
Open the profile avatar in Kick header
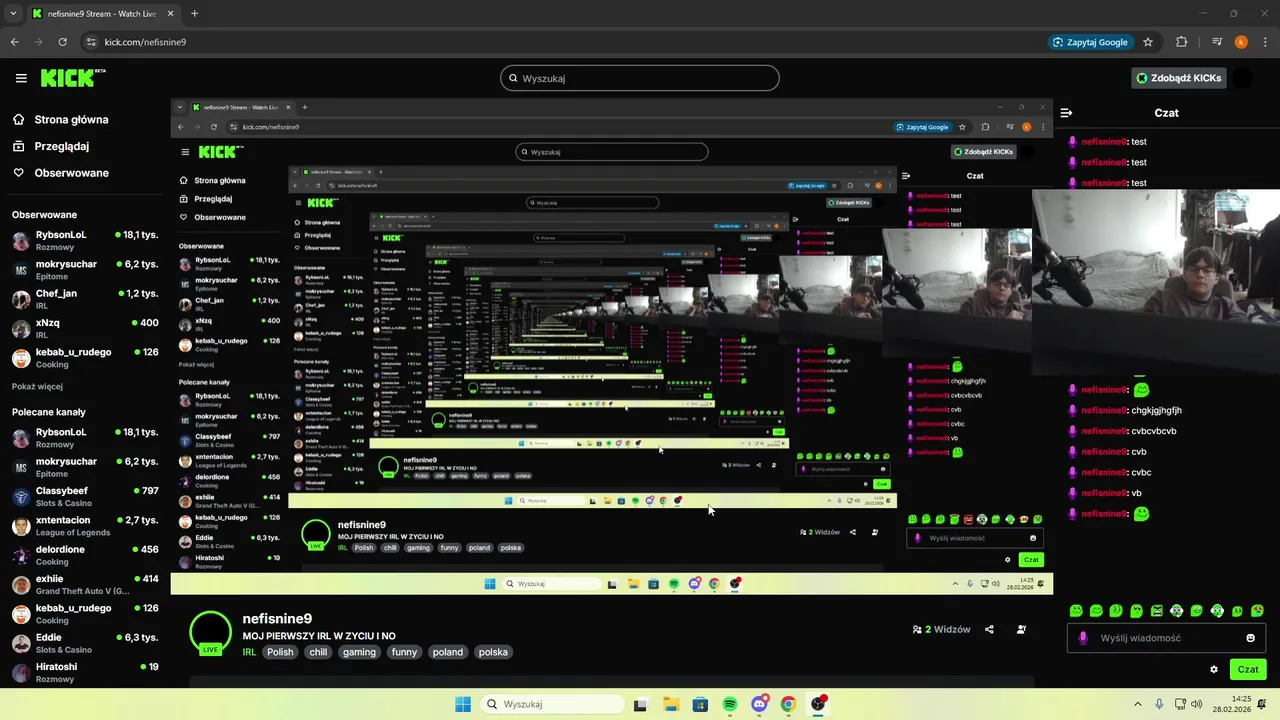click(1242, 78)
